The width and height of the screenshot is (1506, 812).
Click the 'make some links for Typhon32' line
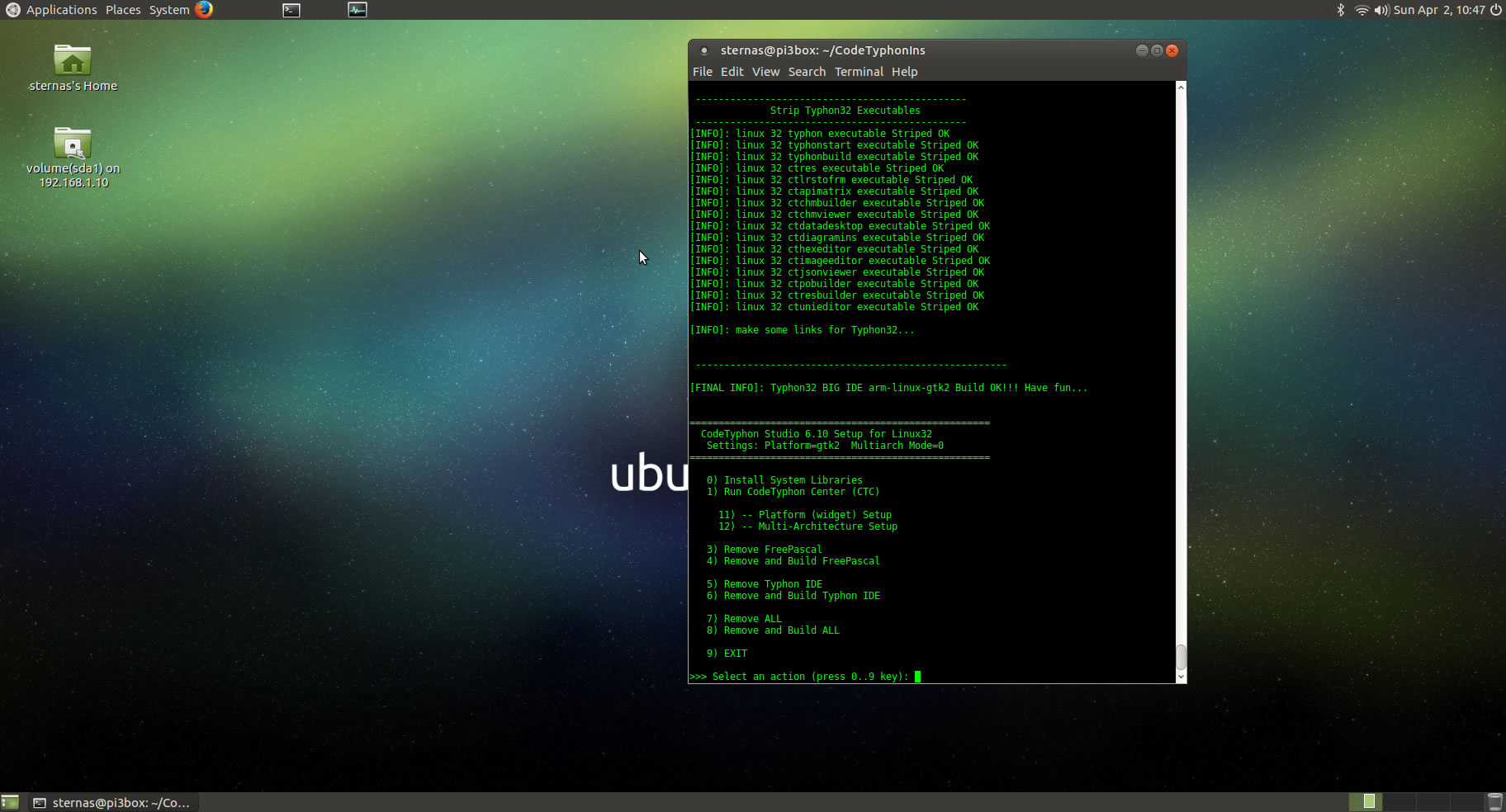pos(802,330)
